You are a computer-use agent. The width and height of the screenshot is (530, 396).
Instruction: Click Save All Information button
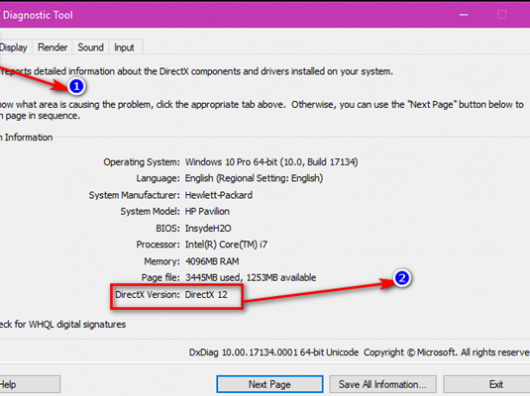coord(383,384)
